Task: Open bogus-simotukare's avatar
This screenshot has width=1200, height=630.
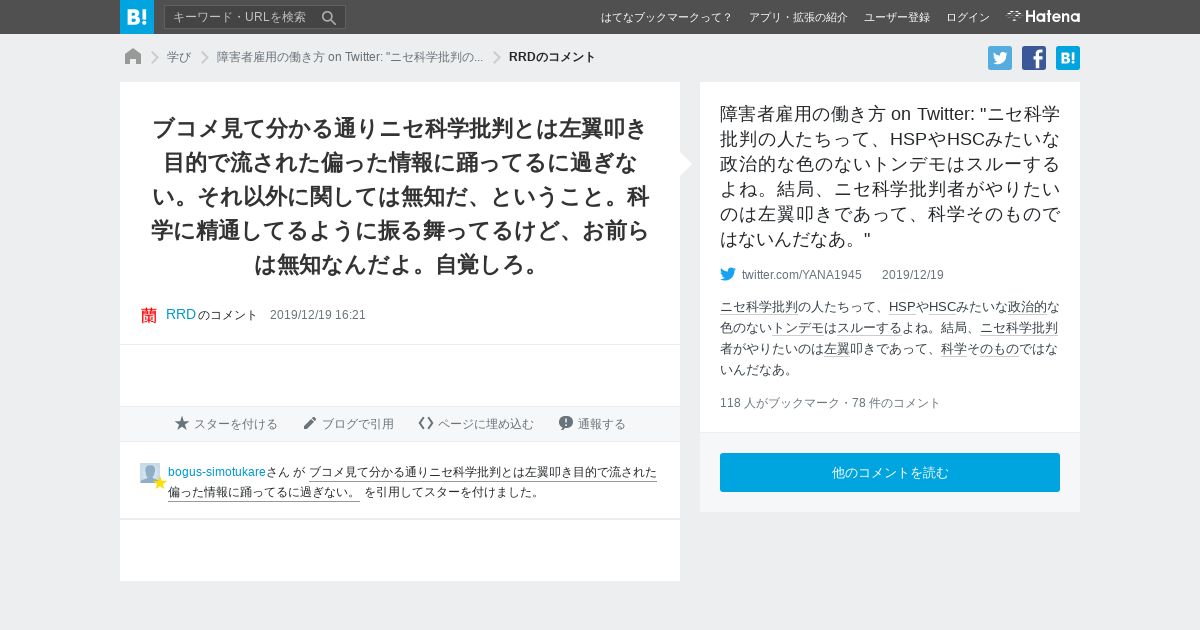Action: 150,473
